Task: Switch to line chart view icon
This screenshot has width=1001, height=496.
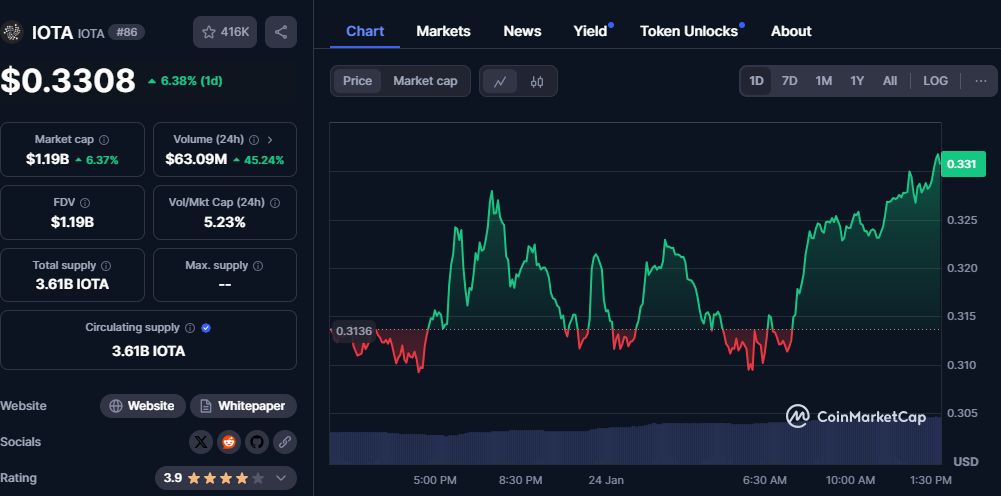Action: (x=500, y=81)
